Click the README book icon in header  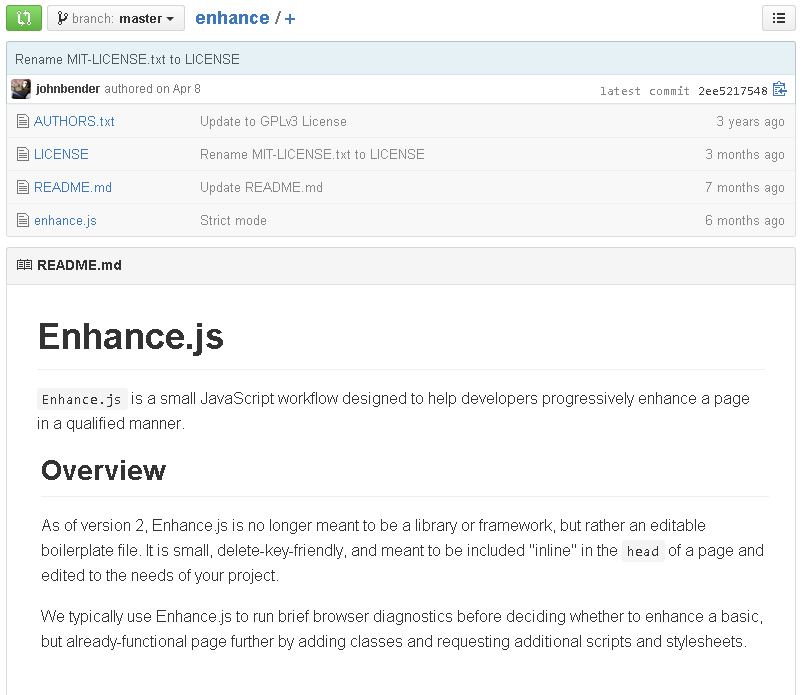[x=24, y=265]
